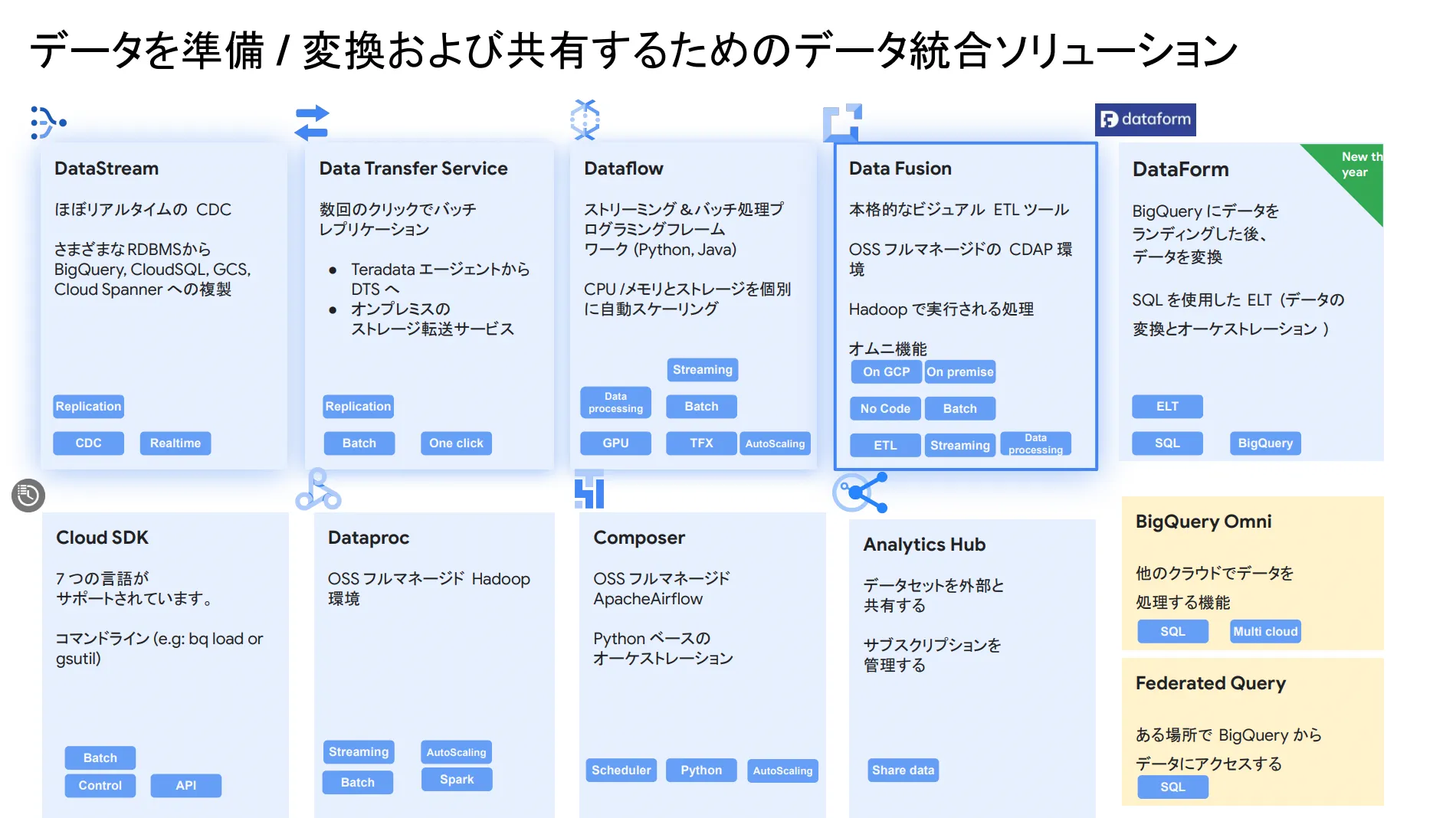The height and width of the screenshot is (818, 1456).
Task: Click the Batch tag in Data Fusion
Action: pos(960,408)
